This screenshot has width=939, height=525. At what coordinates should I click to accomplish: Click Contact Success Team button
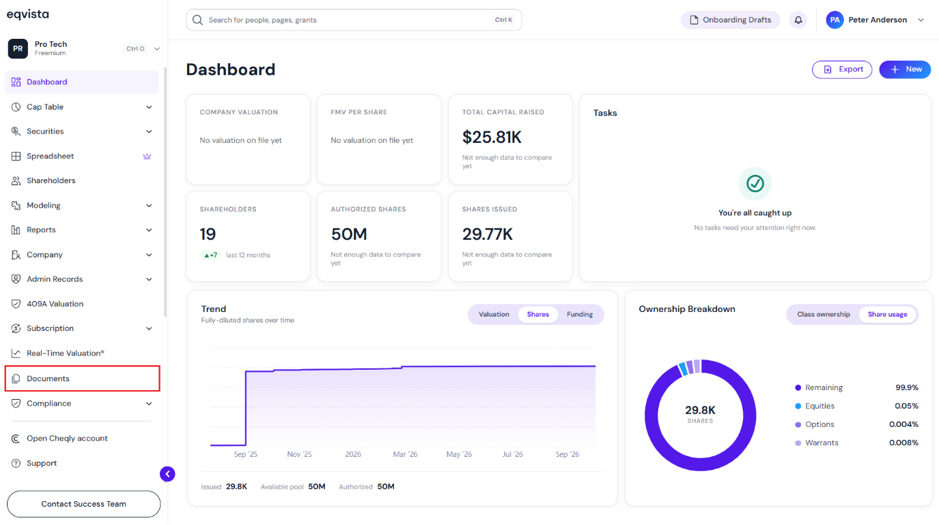pos(84,504)
